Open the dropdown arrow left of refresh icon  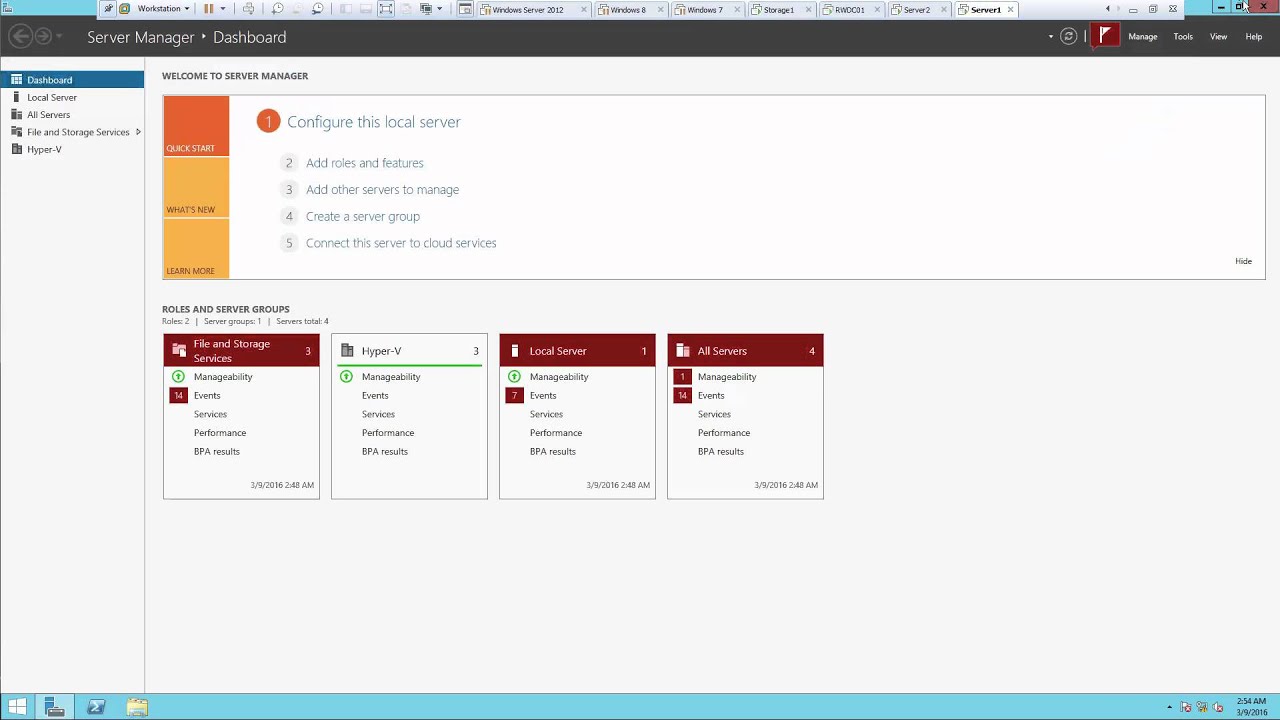coord(1051,37)
